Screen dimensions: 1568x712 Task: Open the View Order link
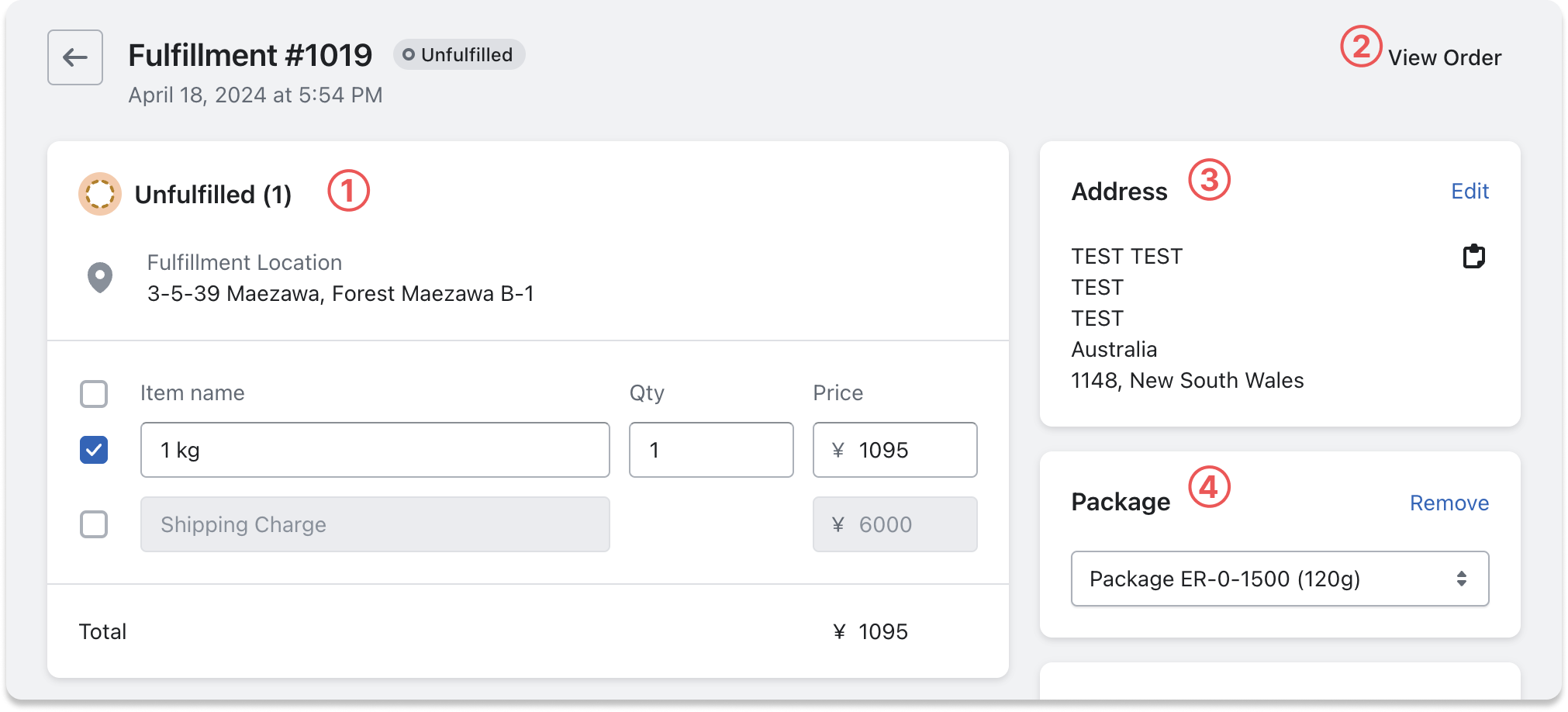(1444, 57)
